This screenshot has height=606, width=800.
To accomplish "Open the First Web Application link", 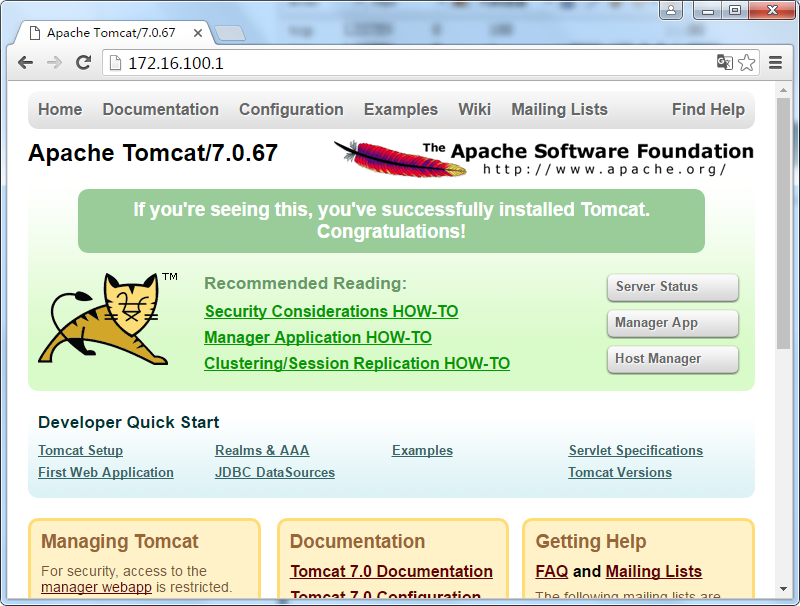I will [x=106, y=472].
